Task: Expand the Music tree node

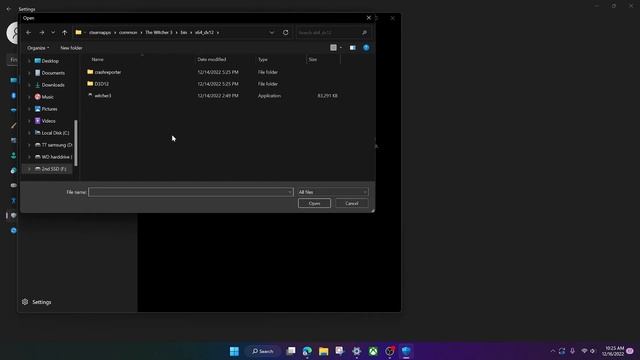Action: coord(29,97)
